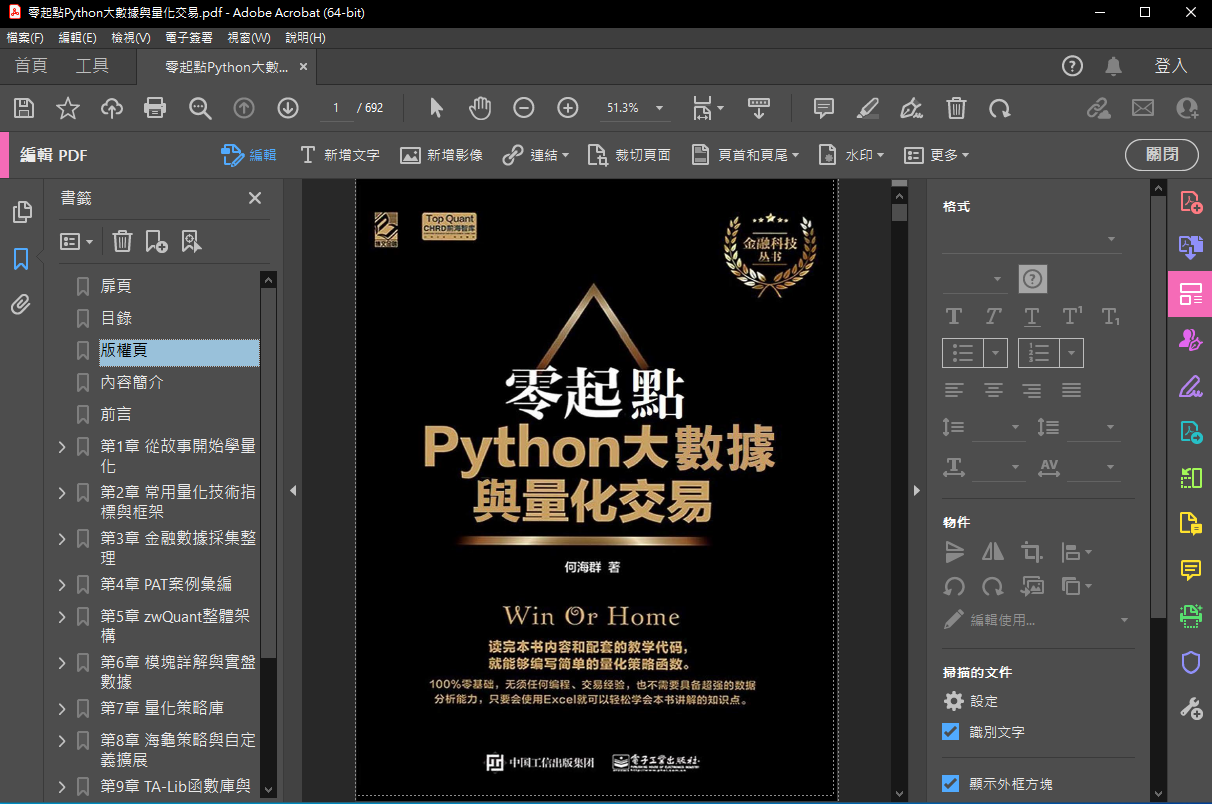
Task: Switch to the 工具 tab
Action: [92, 66]
